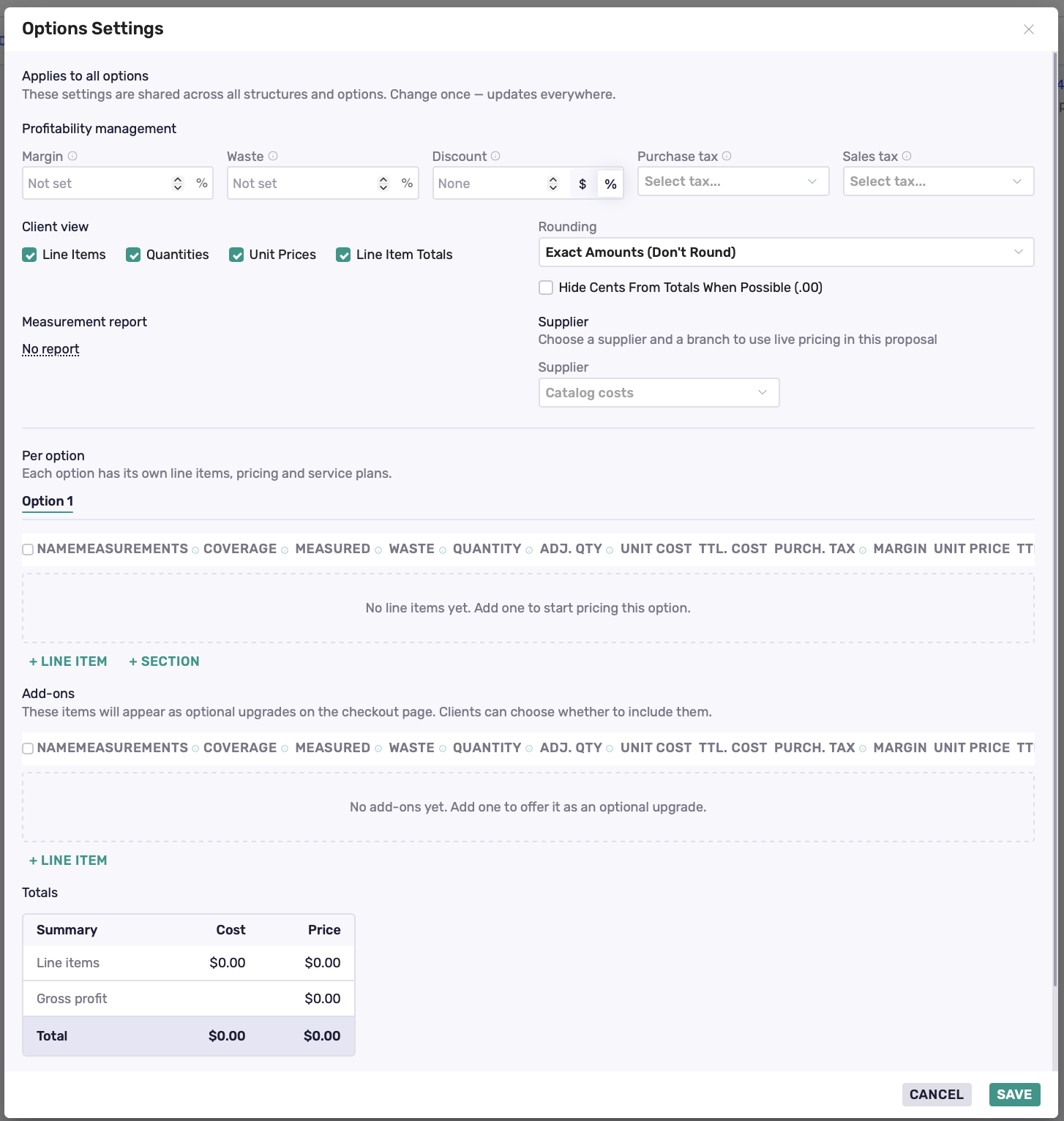Open the Purchase tax dropdown
This screenshot has width=1064, height=1121.
coord(733,181)
